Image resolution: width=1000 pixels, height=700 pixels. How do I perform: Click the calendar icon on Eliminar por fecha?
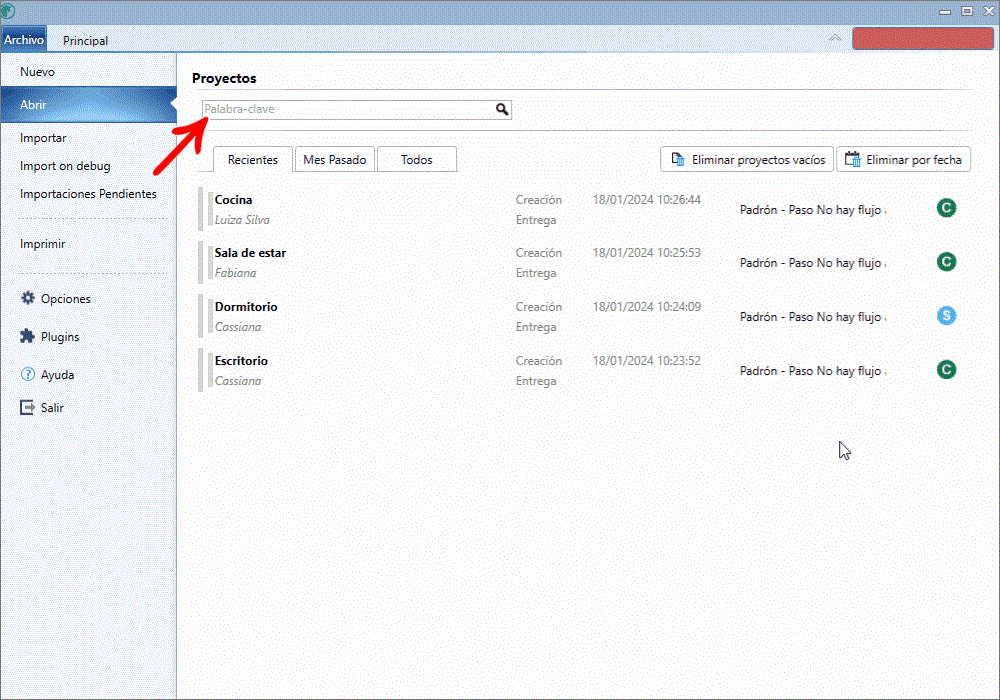852,159
